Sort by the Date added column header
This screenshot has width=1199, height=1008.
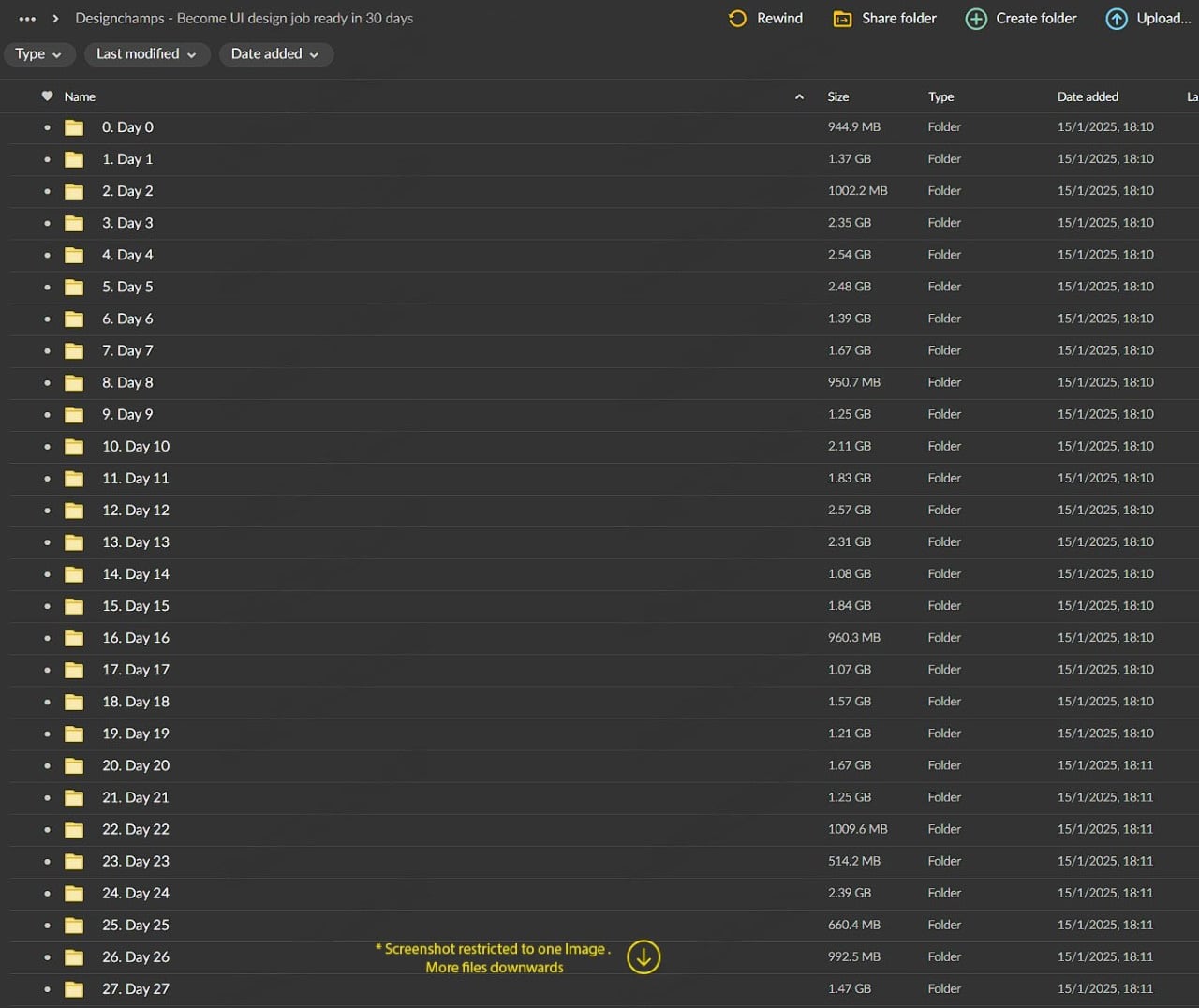[1087, 96]
